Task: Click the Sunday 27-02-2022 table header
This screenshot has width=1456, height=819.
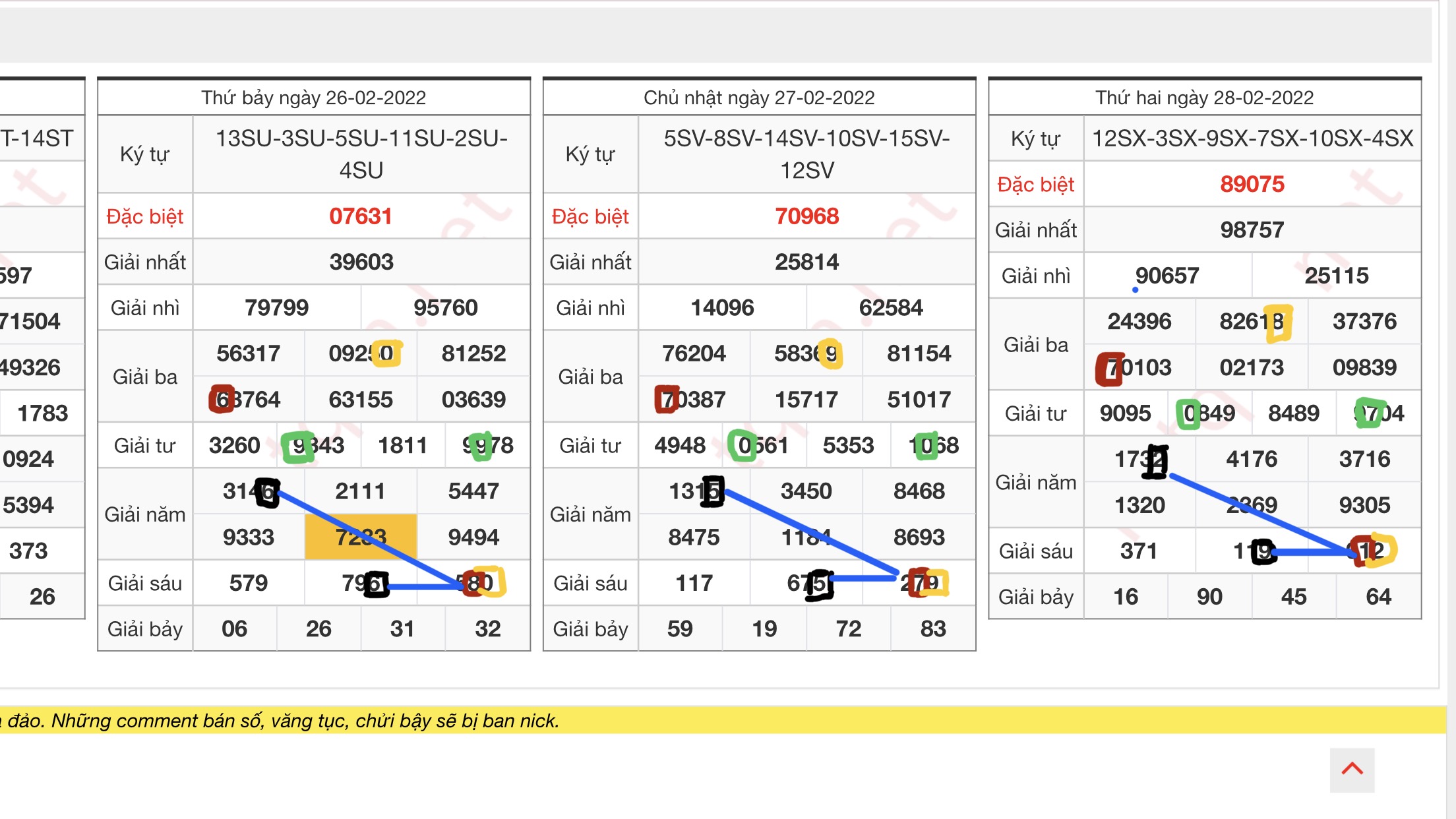Action: pos(759,98)
